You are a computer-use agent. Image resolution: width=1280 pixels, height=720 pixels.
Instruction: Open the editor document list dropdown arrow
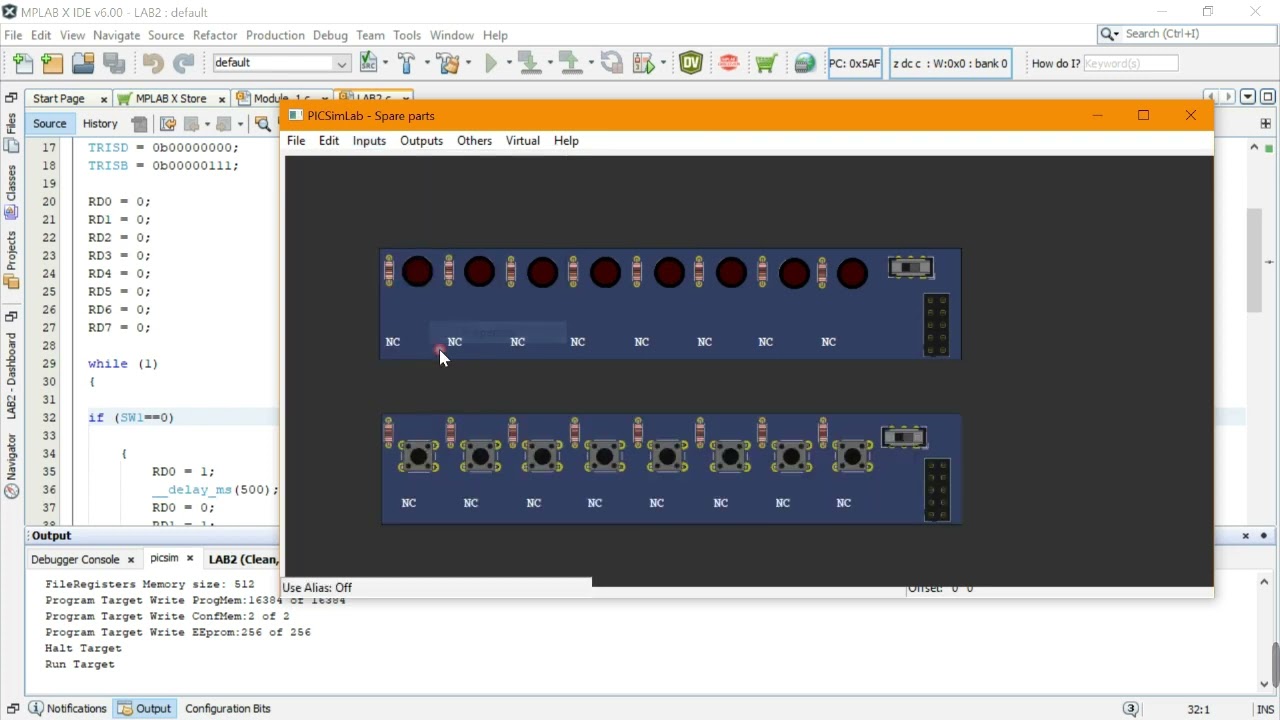coord(1248,97)
